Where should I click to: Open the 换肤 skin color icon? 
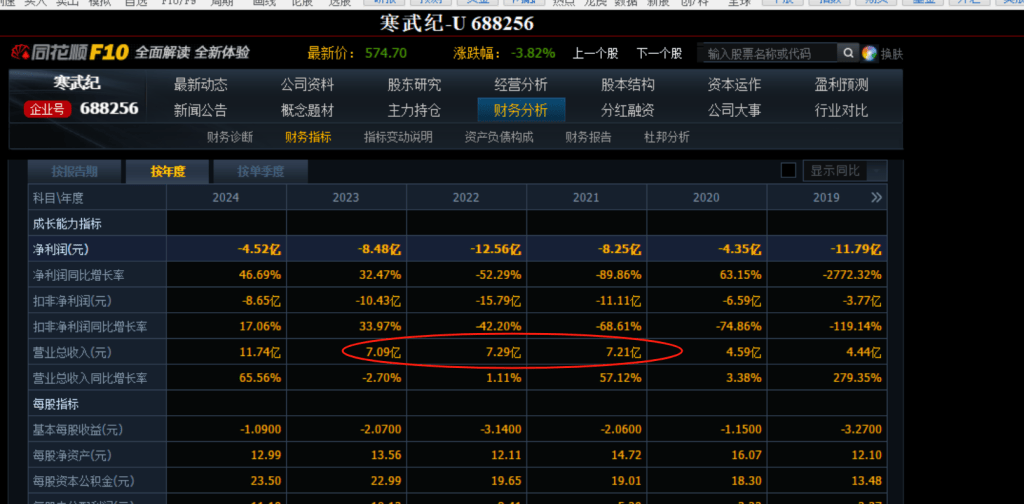[869, 53]
